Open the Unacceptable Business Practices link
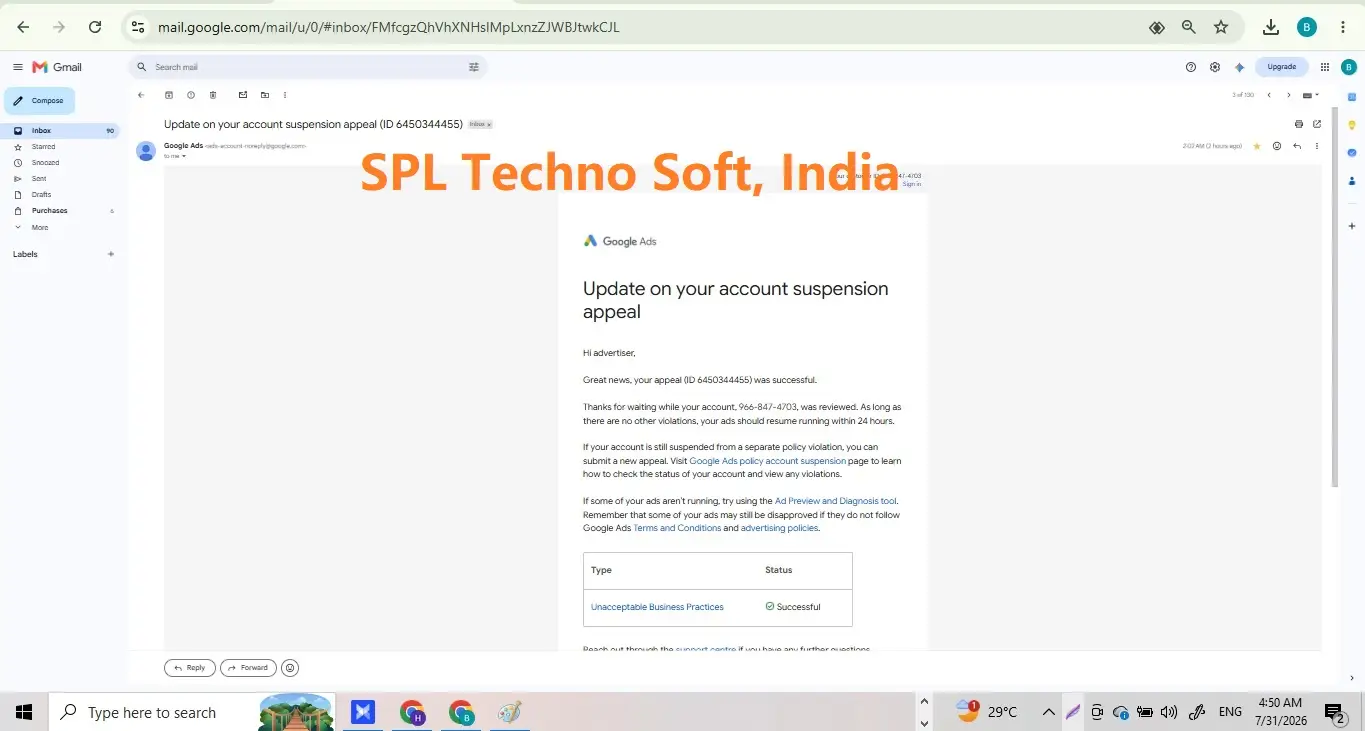Screen dimensions: 1365x731 coord(657,607)
